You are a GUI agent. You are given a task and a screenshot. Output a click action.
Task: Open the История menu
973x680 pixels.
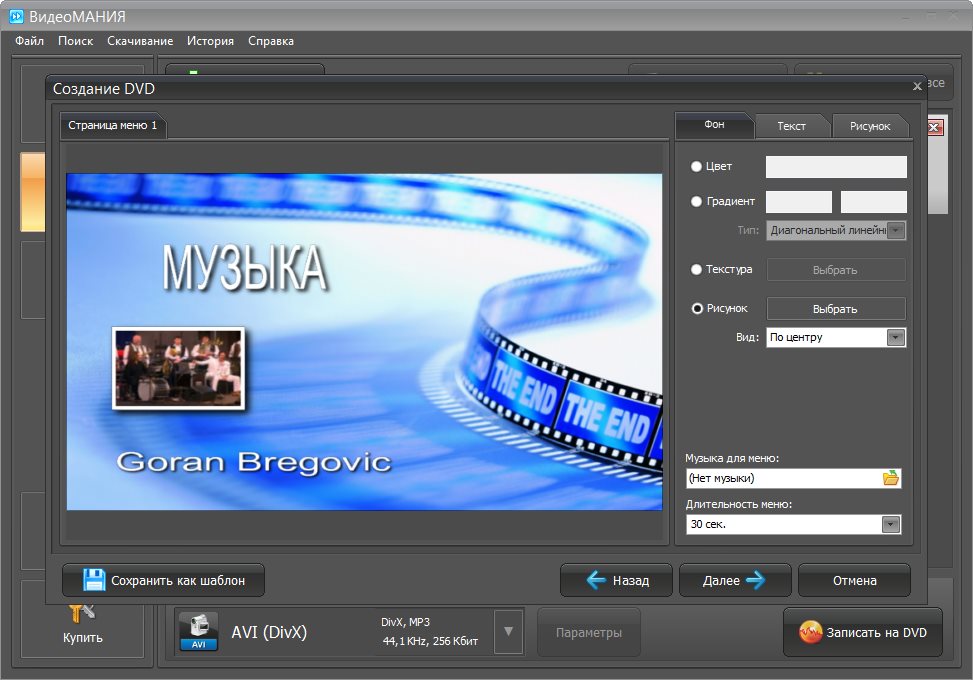210,41
